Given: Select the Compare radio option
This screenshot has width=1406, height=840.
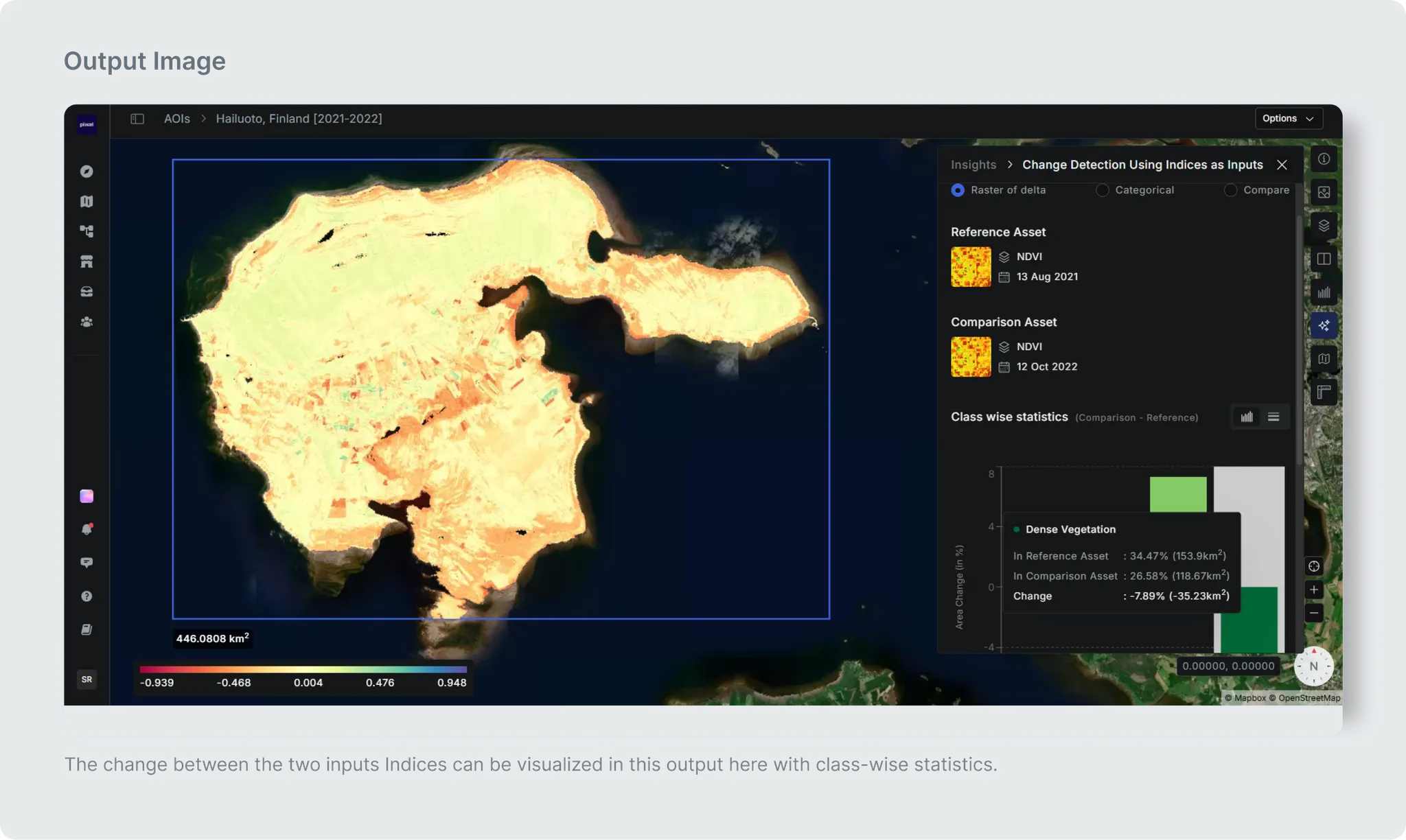Looking at the screenshot, I should click(x=1230, y=190).
